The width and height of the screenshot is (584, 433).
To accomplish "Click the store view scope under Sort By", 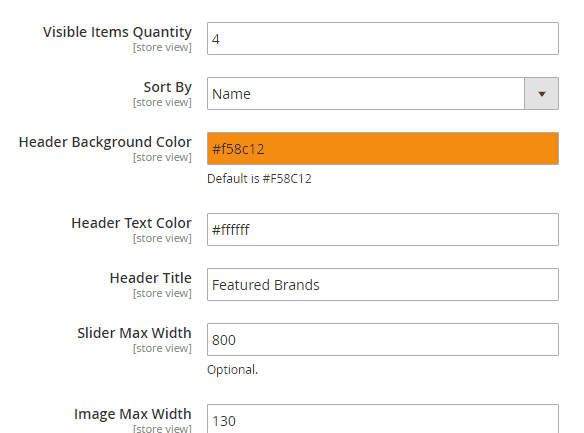I will coord(162,102).
